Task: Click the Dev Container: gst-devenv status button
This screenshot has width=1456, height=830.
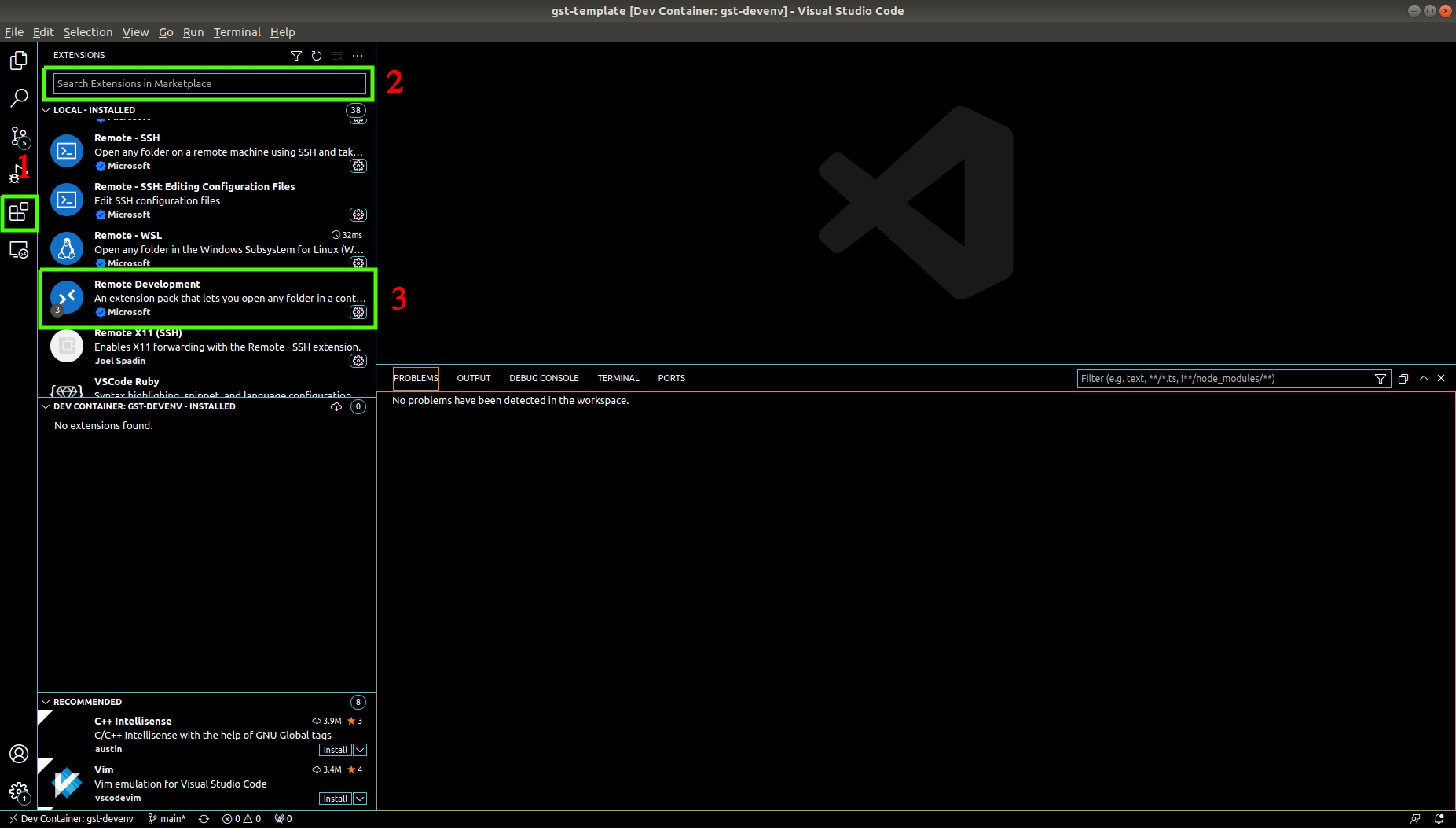Action: pyautogui.click(x=71, y=818)
